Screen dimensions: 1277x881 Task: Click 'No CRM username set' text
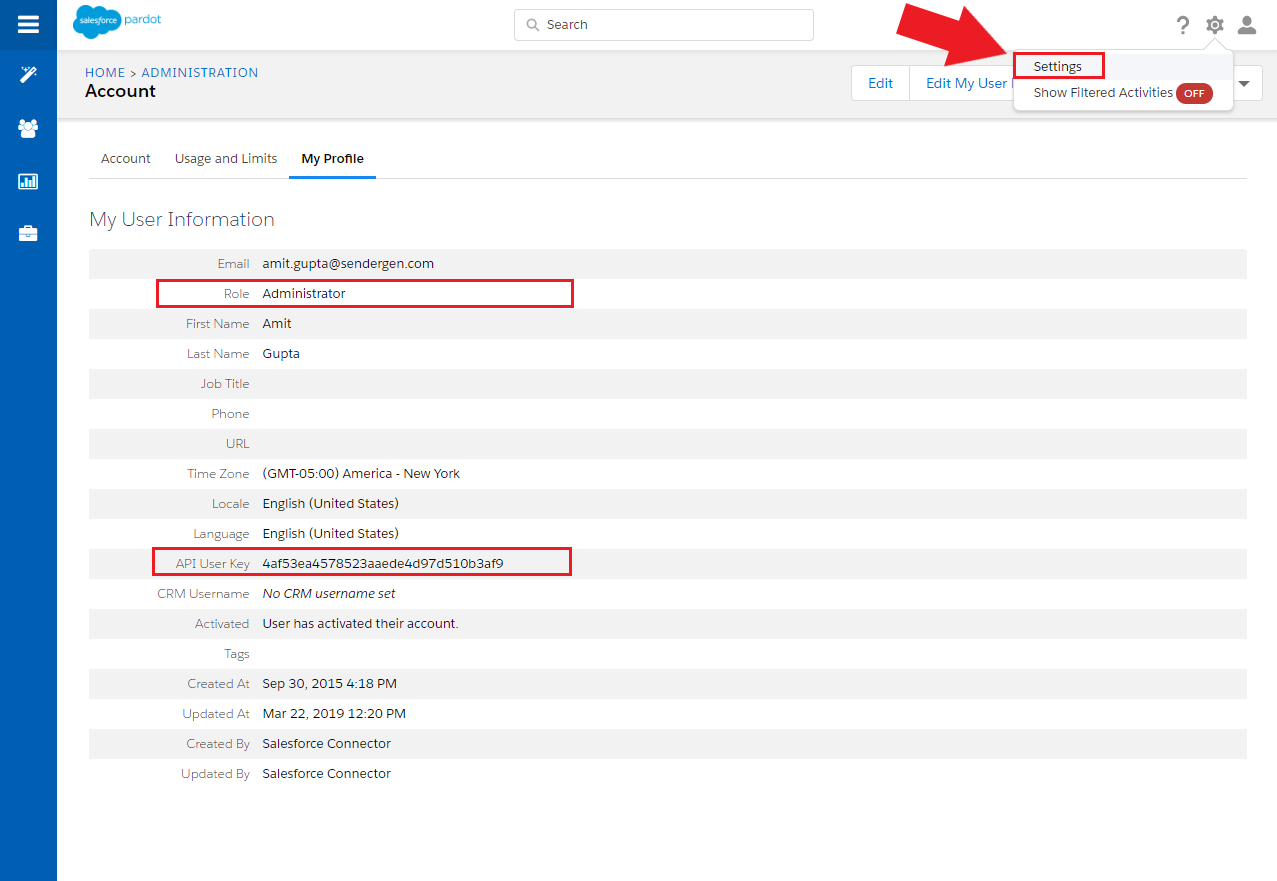pyautogui.click(x=329, y=594)
